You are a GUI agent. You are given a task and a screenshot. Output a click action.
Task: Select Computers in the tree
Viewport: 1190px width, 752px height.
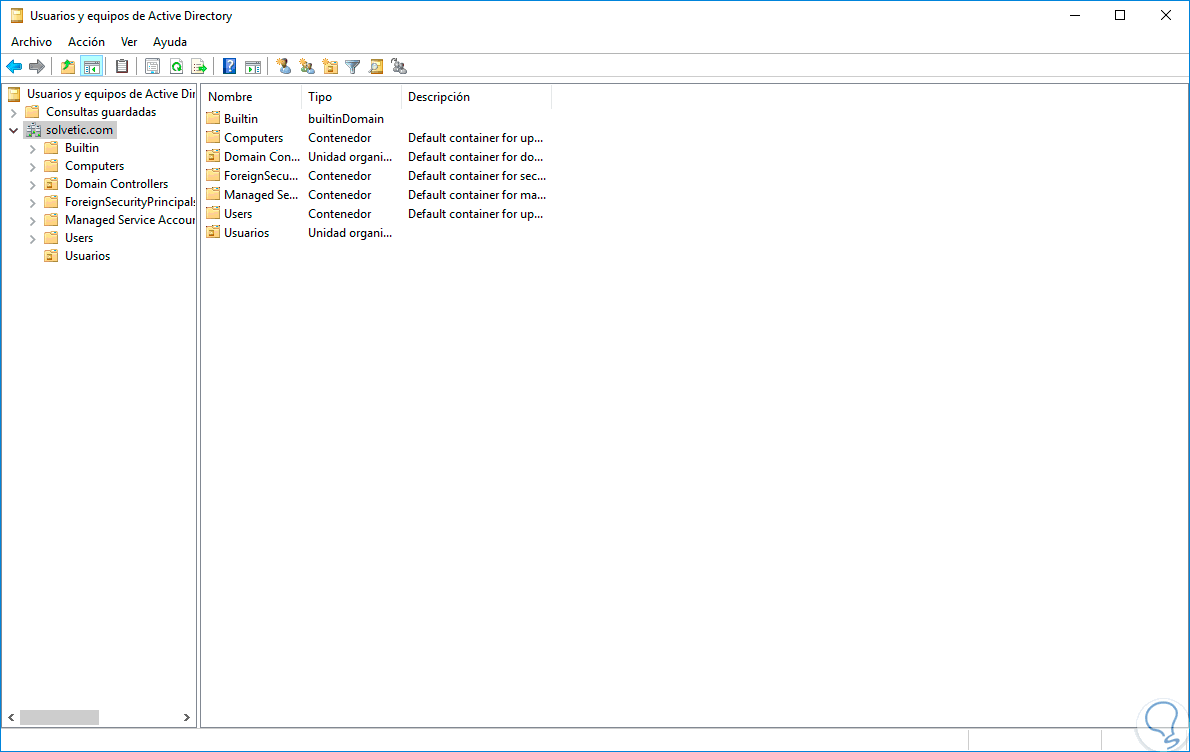(94, 166)
